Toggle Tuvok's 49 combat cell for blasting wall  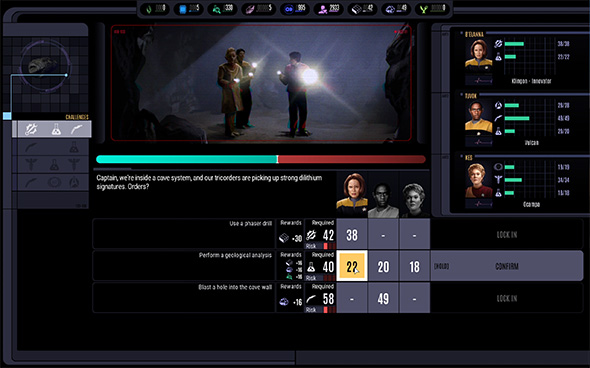tap(383, 298)
